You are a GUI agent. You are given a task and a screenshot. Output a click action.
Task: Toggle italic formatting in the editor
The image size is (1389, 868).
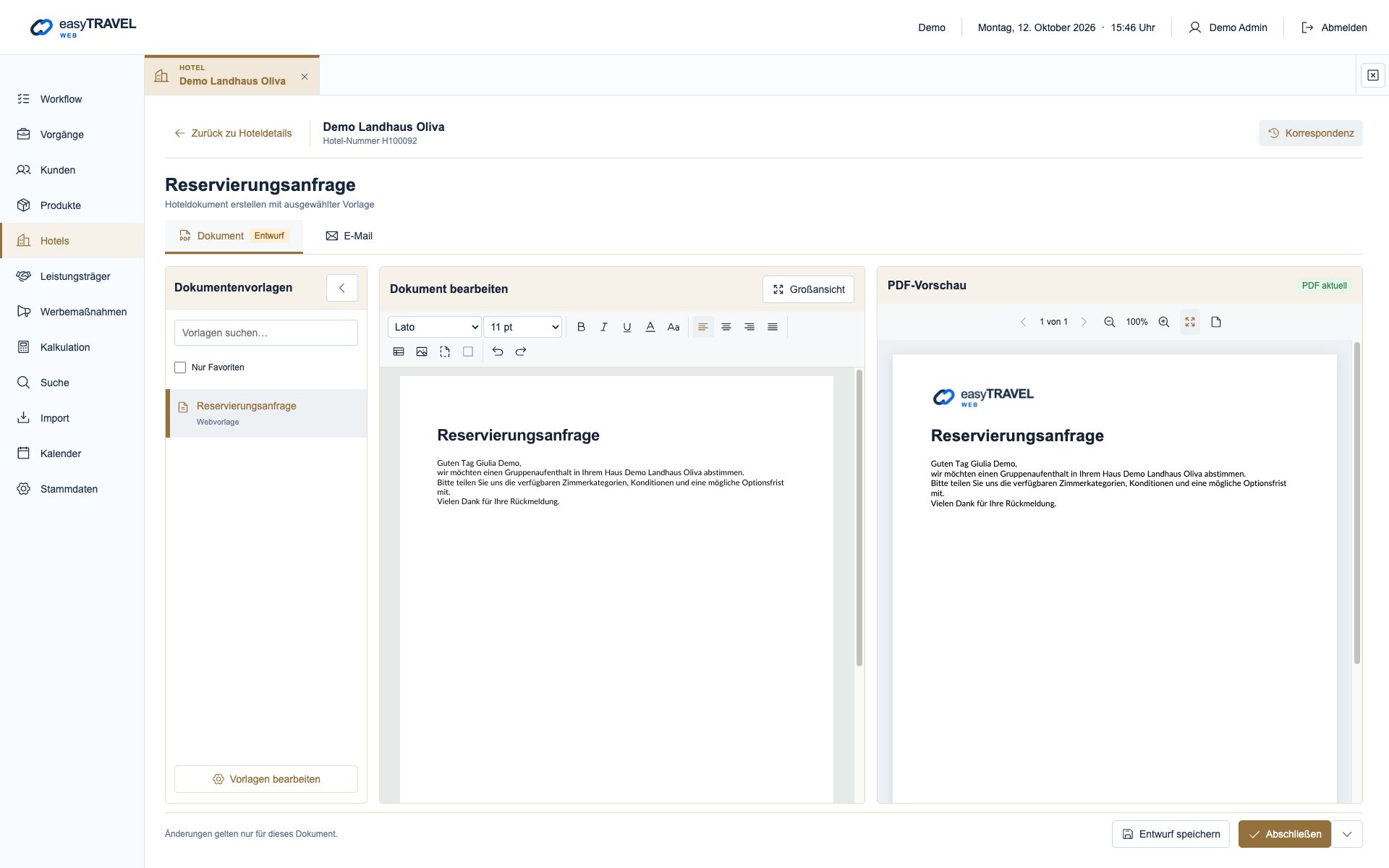click(x=604, y=327)
